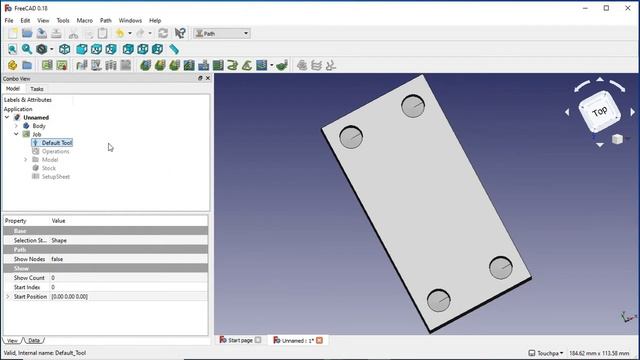Click the Top face of the navigation cube
The width and height of the screenshot is (640, 360).
coord(600,111)
